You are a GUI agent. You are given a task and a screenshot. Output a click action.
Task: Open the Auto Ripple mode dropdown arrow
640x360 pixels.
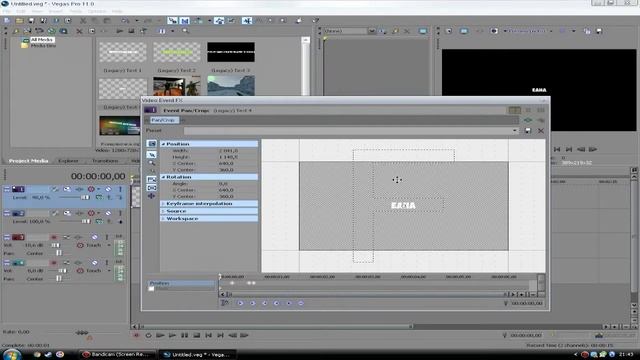tap(209, 20)
